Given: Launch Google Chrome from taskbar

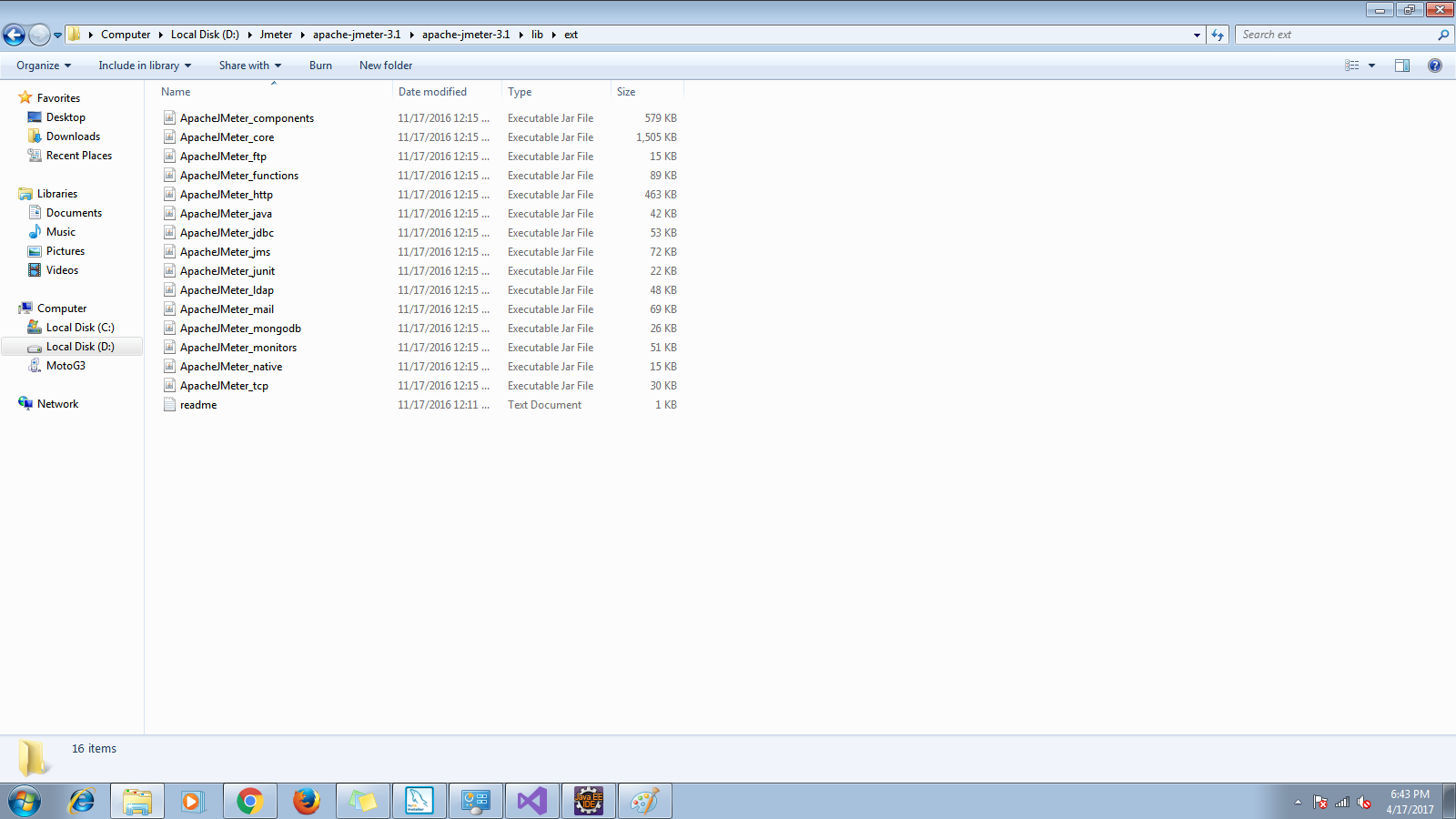Looking at the screenshot, I should coord(250,801).
